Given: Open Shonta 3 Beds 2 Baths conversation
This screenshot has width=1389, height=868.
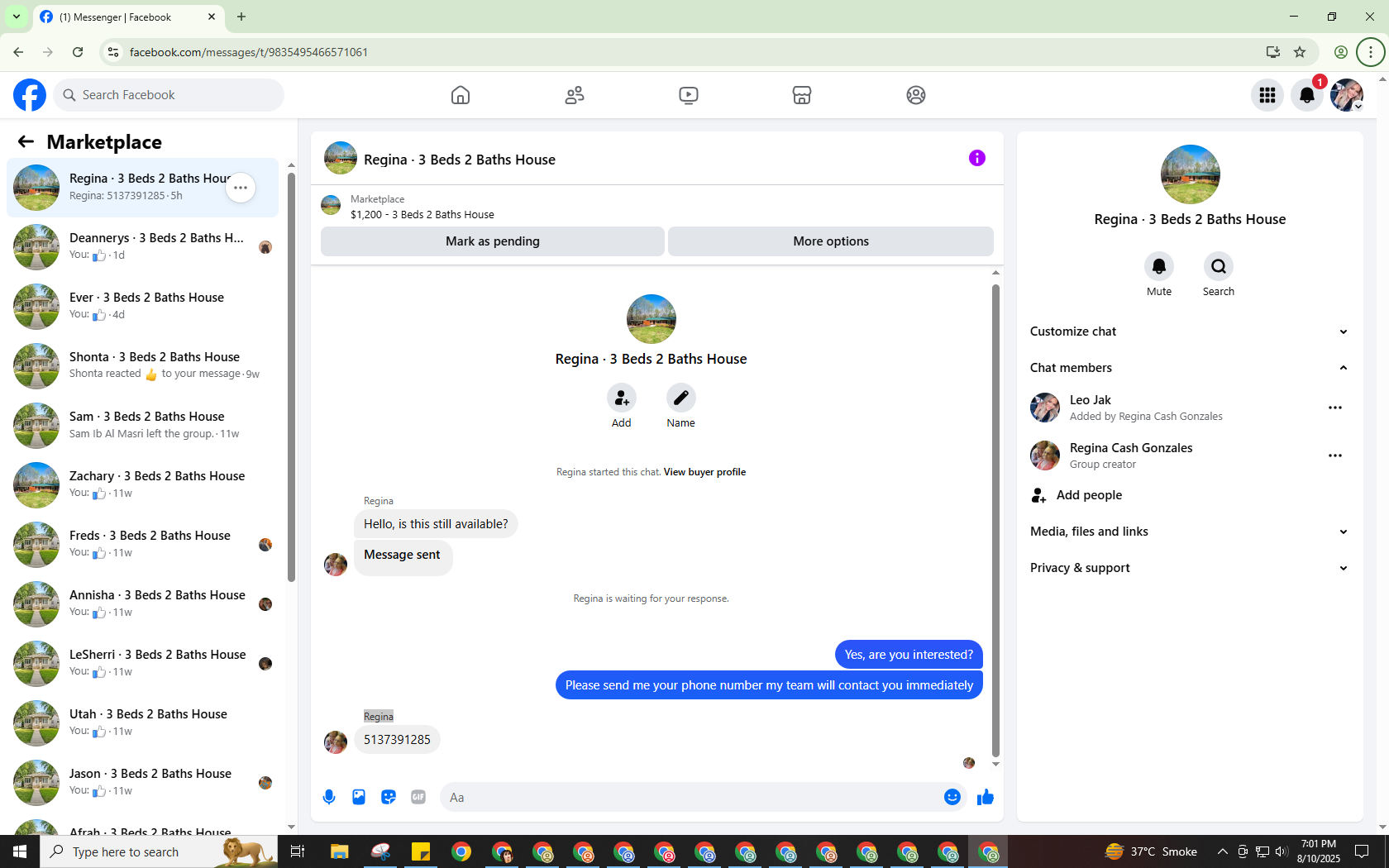Looking at the screenshot, I should (x=142, y=366).
